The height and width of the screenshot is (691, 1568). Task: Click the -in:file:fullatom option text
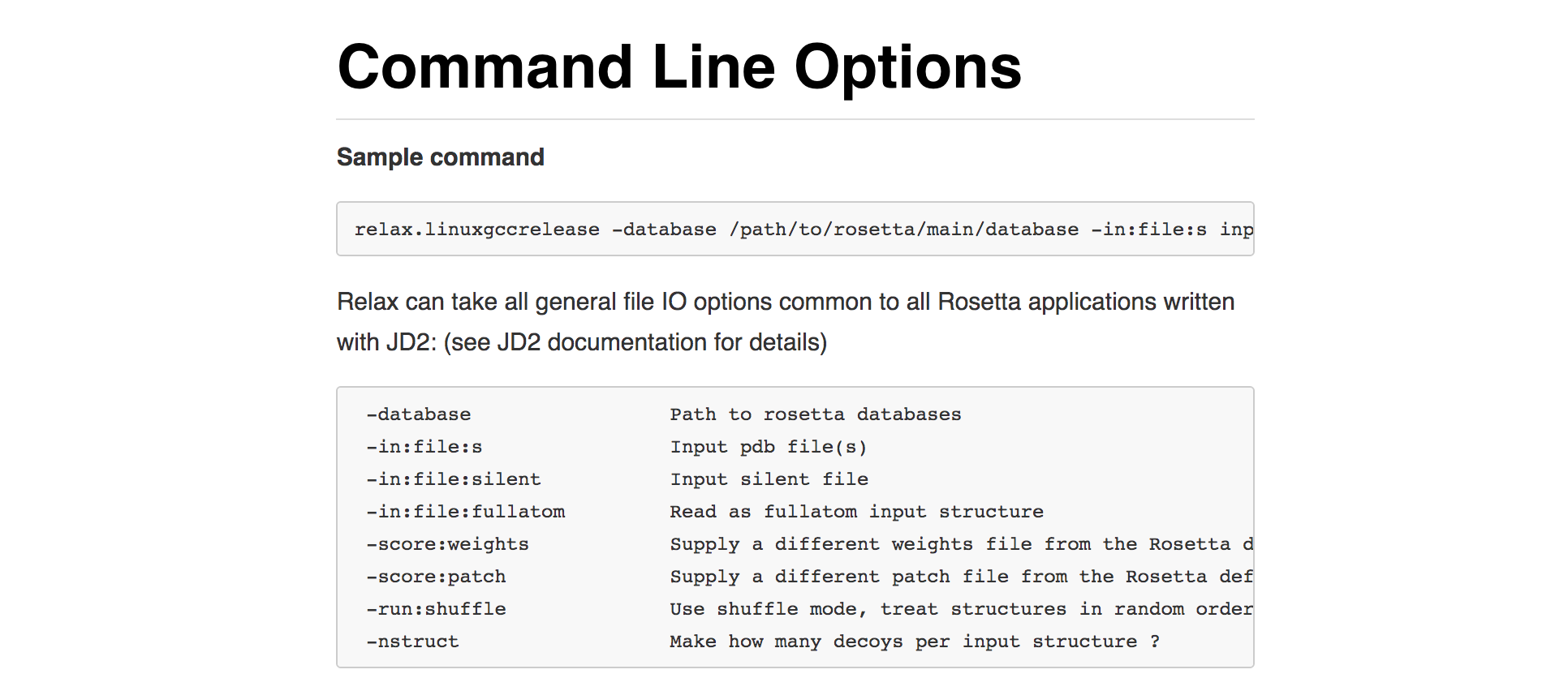point(465,512)
